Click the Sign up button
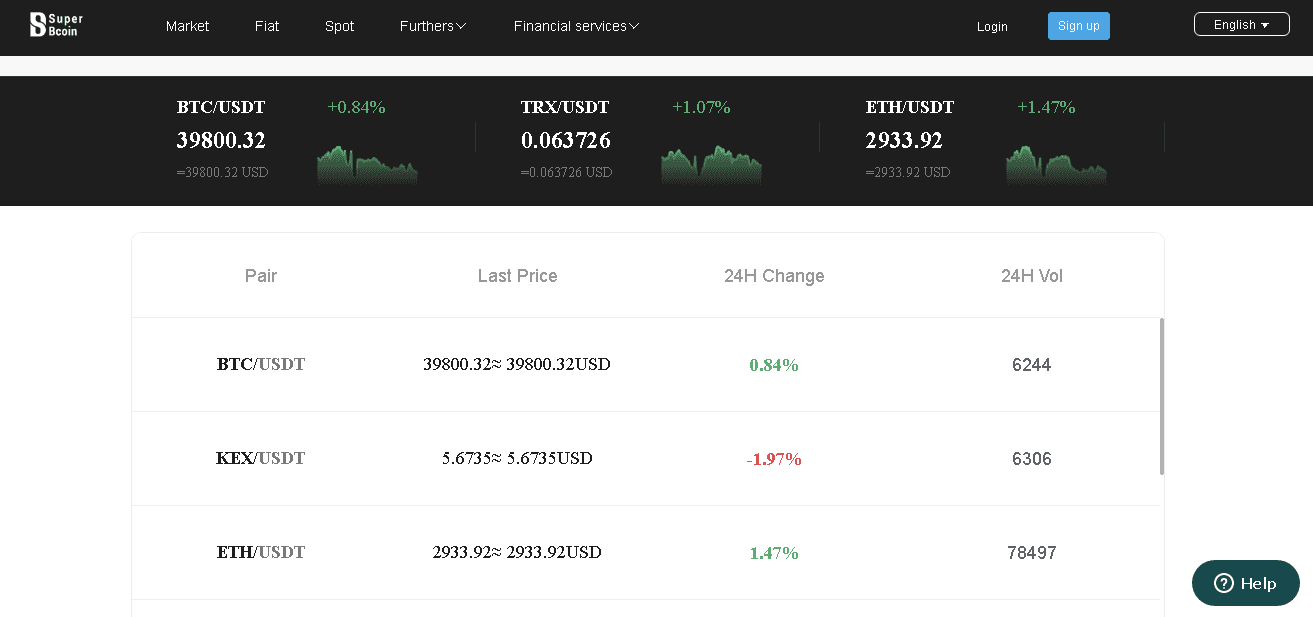Image resolution: width=1313 pixels, height=617 pixels. [x=1078, y=26]
